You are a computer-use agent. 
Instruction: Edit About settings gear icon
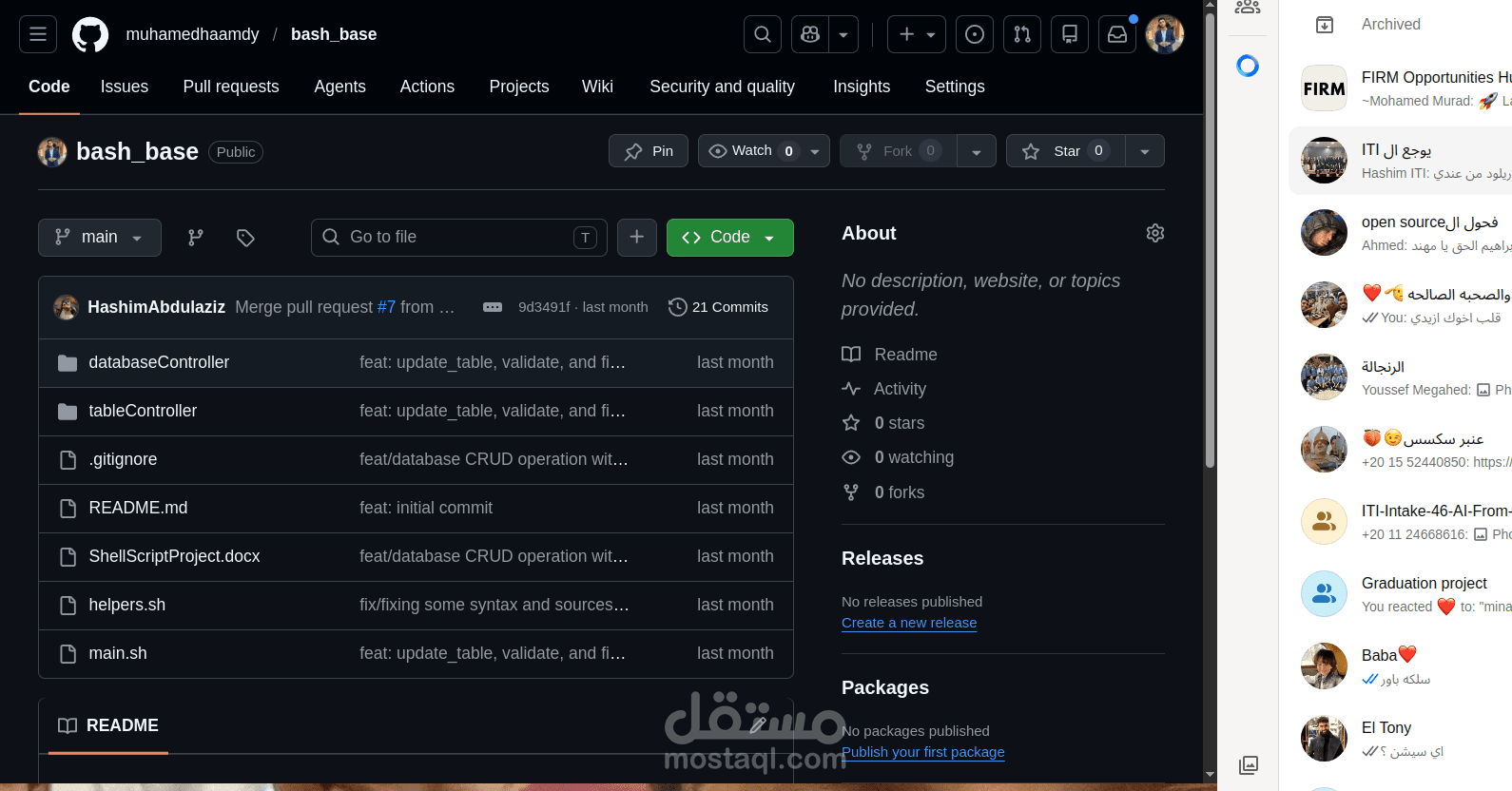pyautogui.click(x=1155, y=233)
